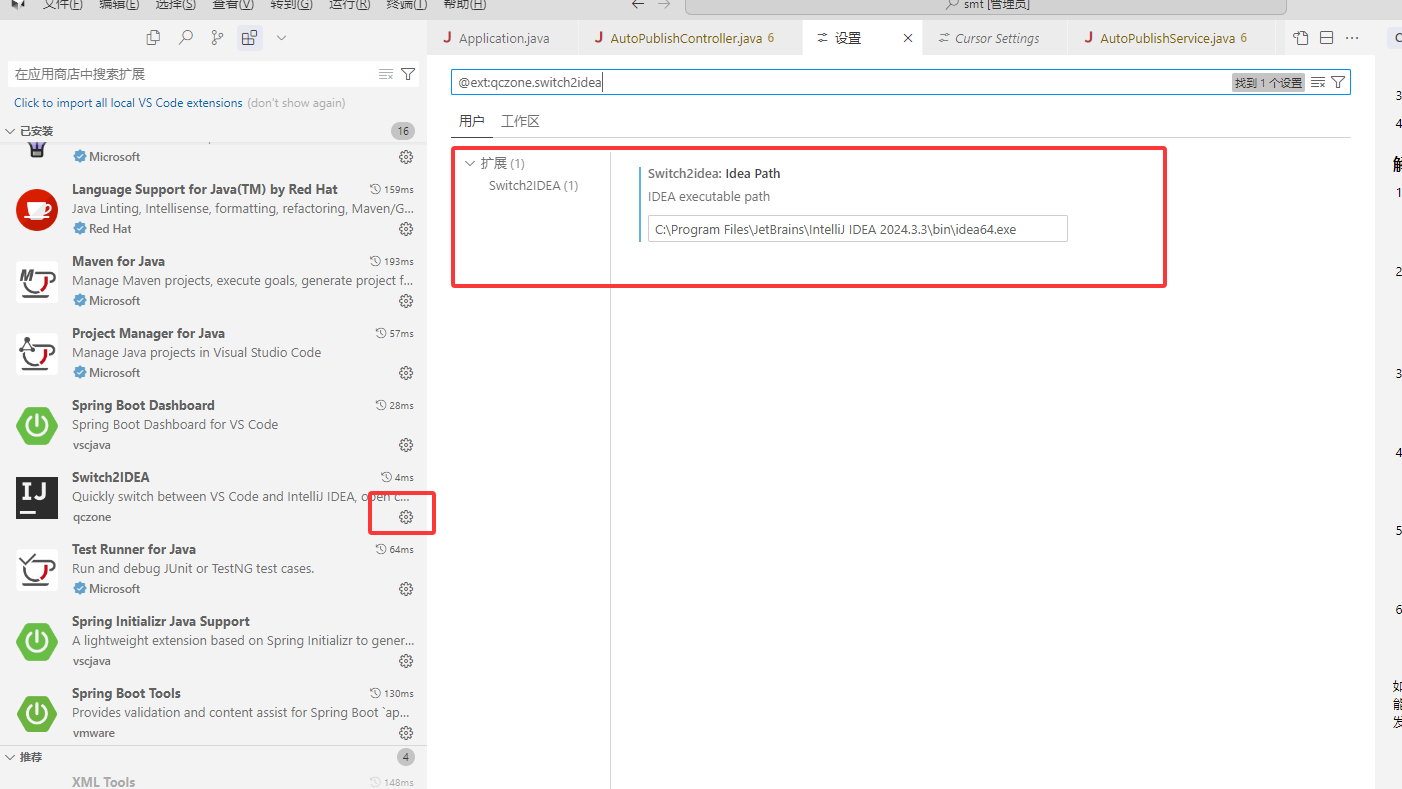This screenshot has height=789, width=1402.
Task: Select Language Support for Java(TM) by Red Hat
Action: click(205, 189)
